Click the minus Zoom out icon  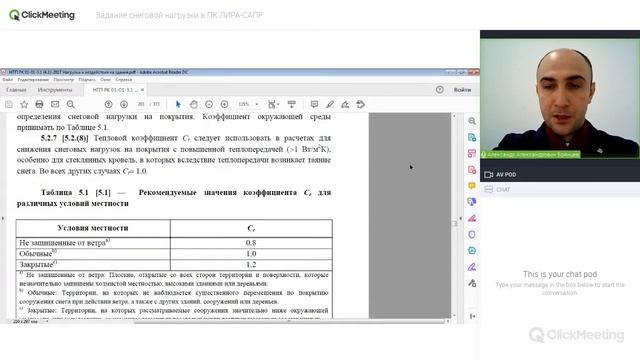click(209, 104)
